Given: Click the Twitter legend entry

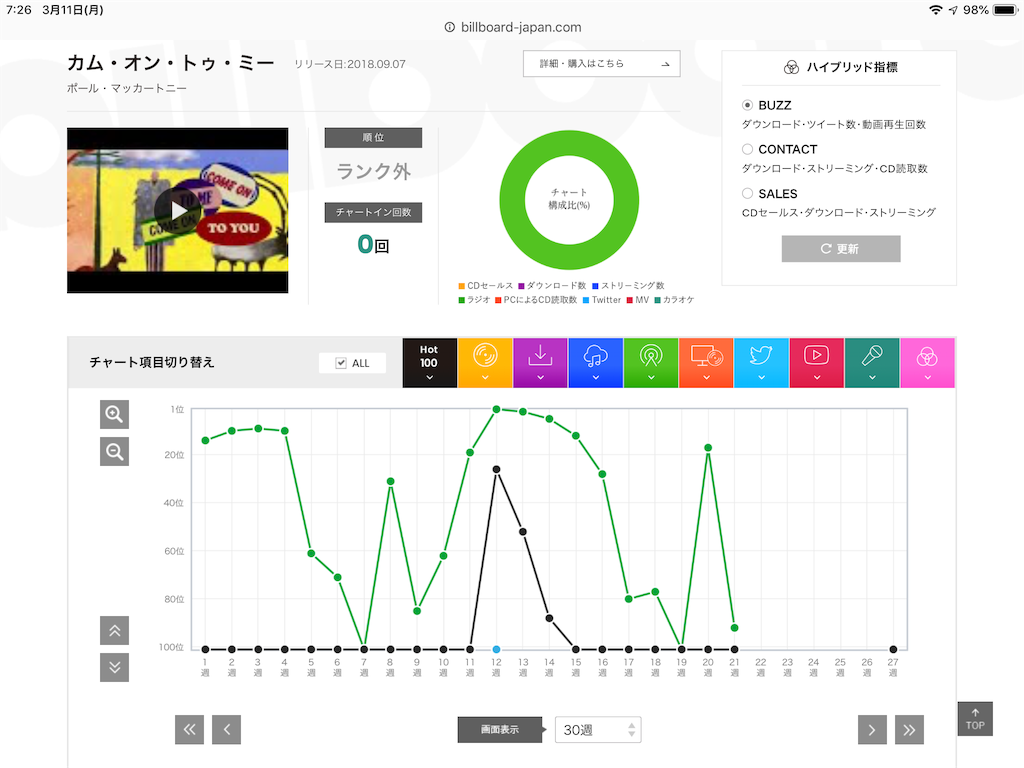Looking at the screenshot, I should coord(601,300).
